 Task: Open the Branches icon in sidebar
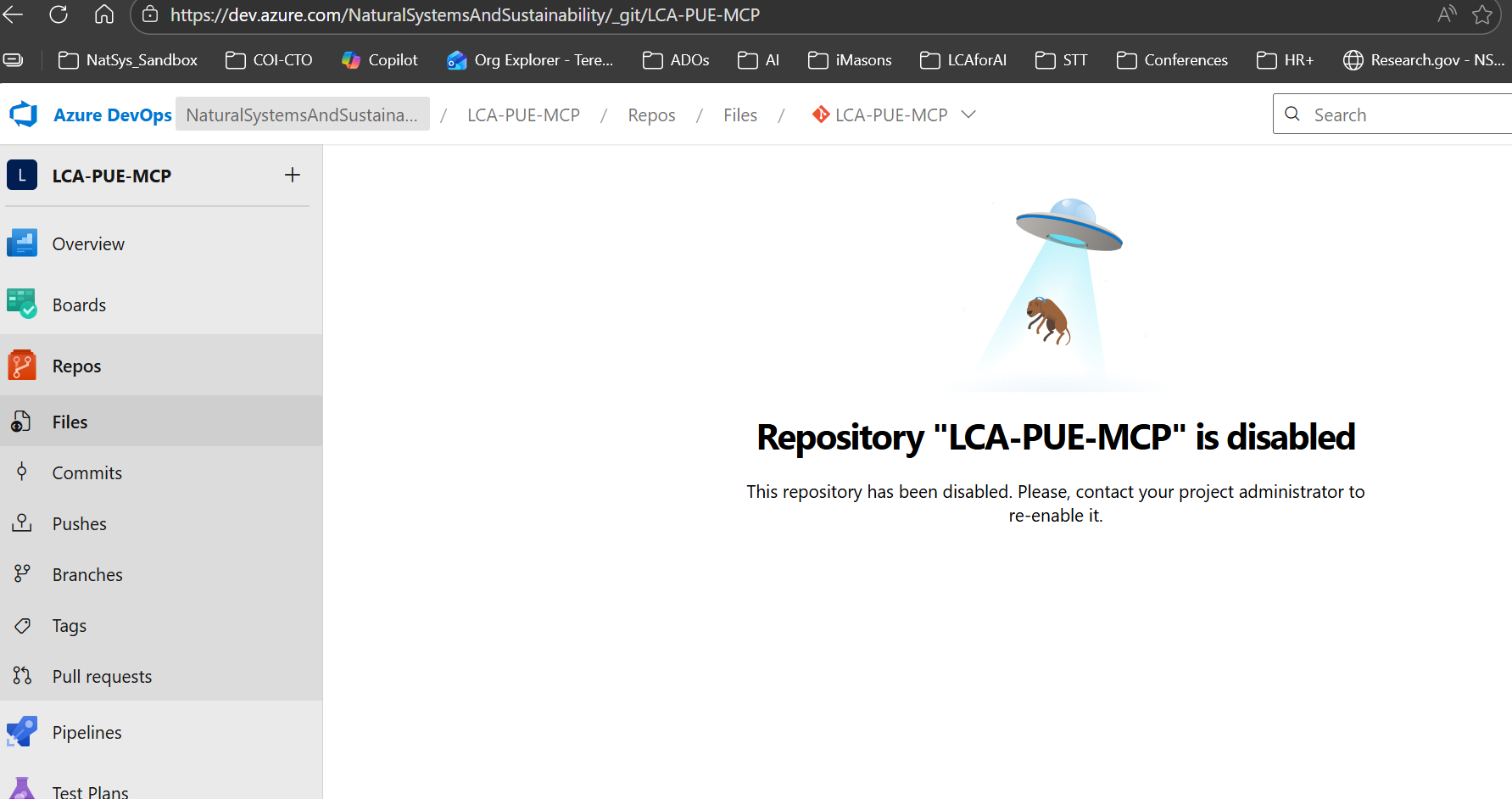click(x=22, y=574)
